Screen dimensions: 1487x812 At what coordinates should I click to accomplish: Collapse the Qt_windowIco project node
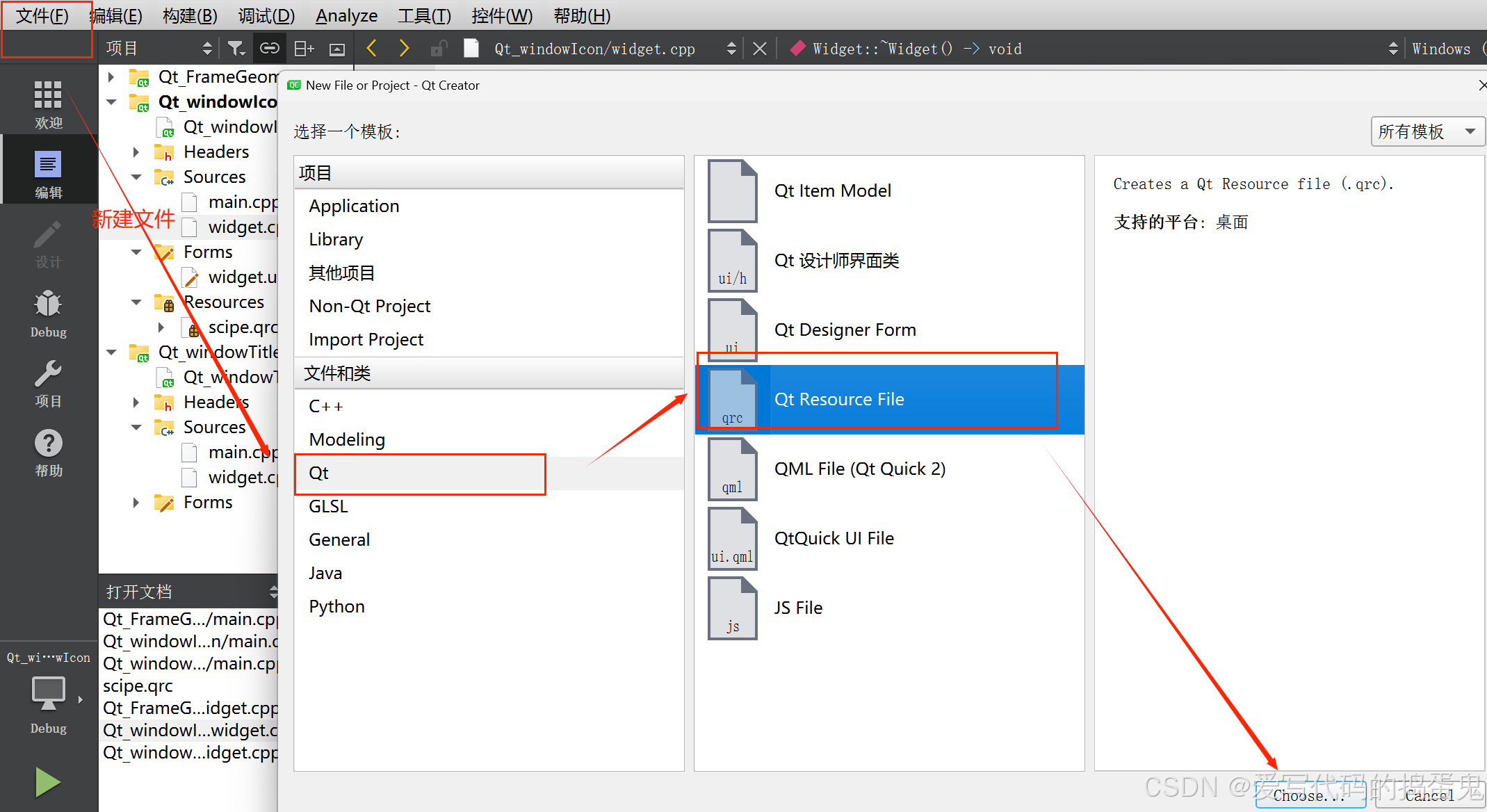pos(111,101)
